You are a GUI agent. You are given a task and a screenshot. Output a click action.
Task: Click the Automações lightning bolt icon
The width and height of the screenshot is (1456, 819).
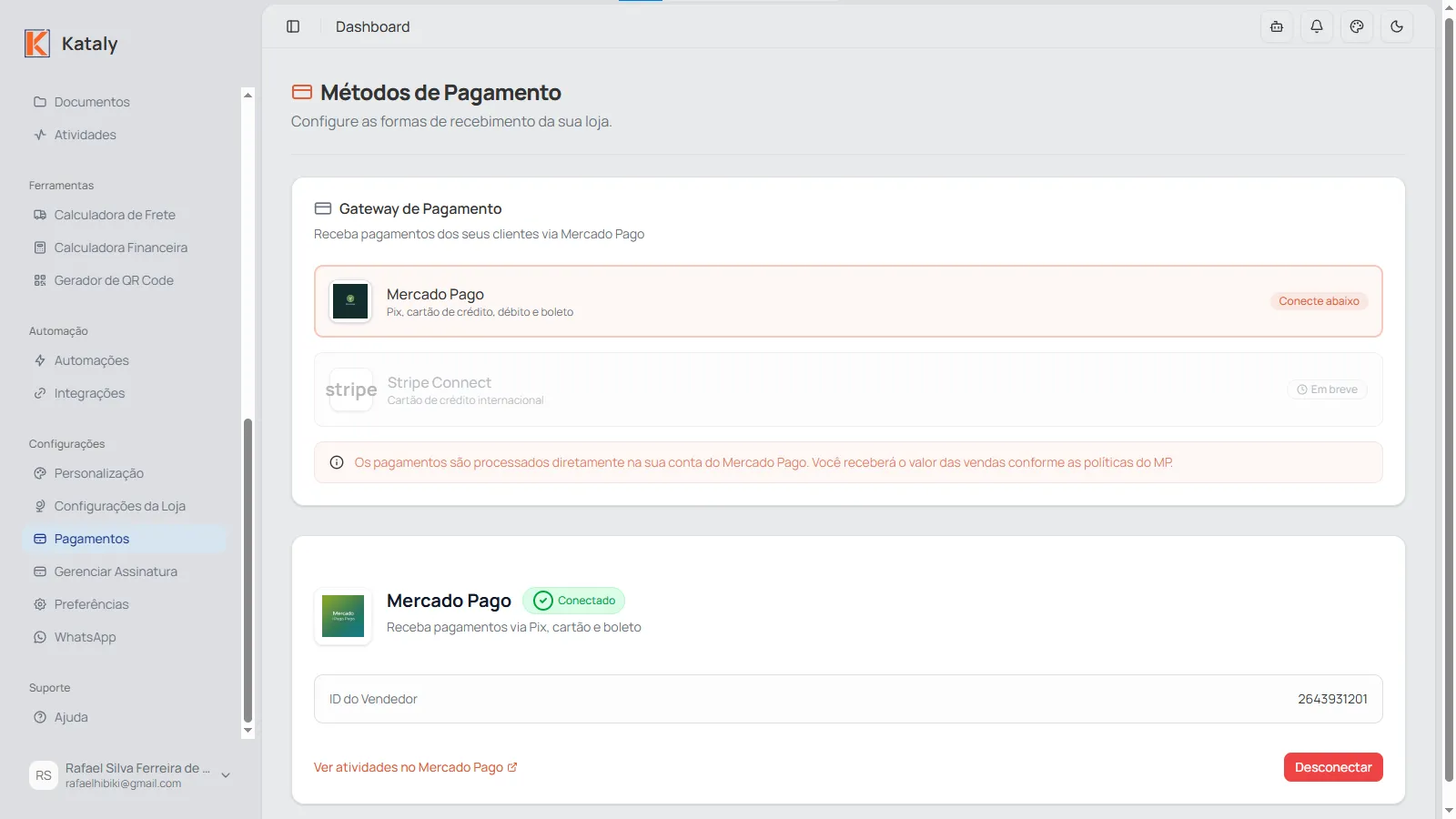coord(40,360)
